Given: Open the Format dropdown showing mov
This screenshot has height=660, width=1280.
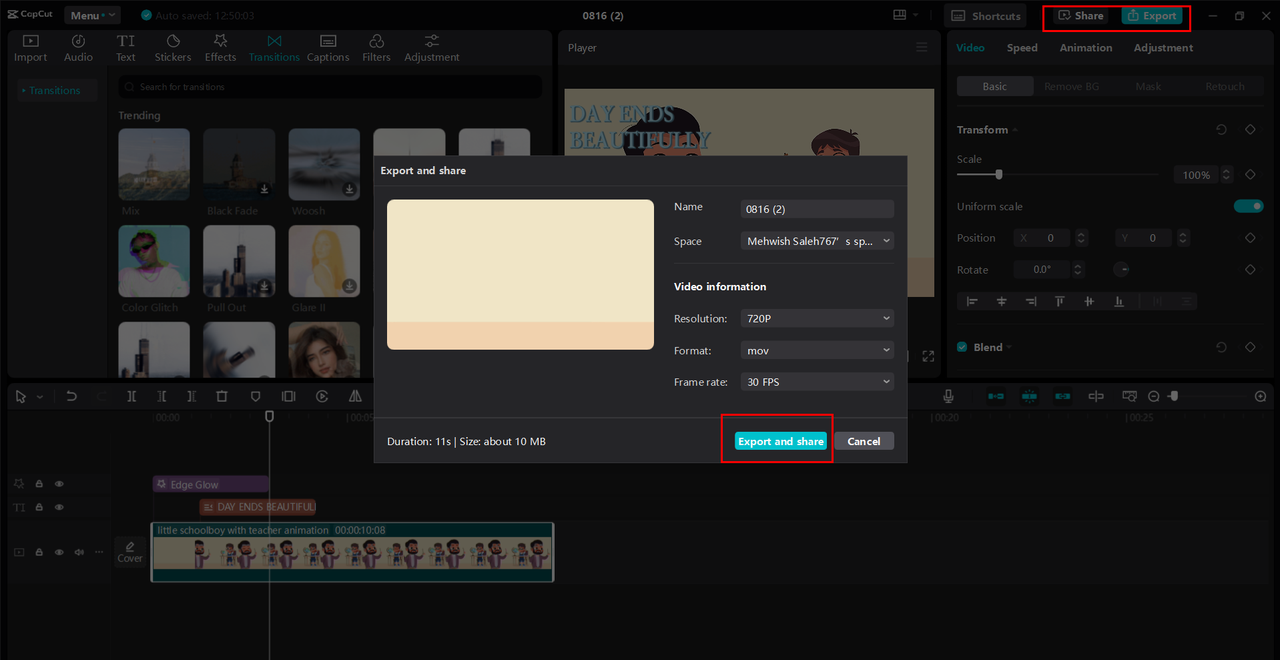Looking at the screenshot, I should (x=818, y=350).
